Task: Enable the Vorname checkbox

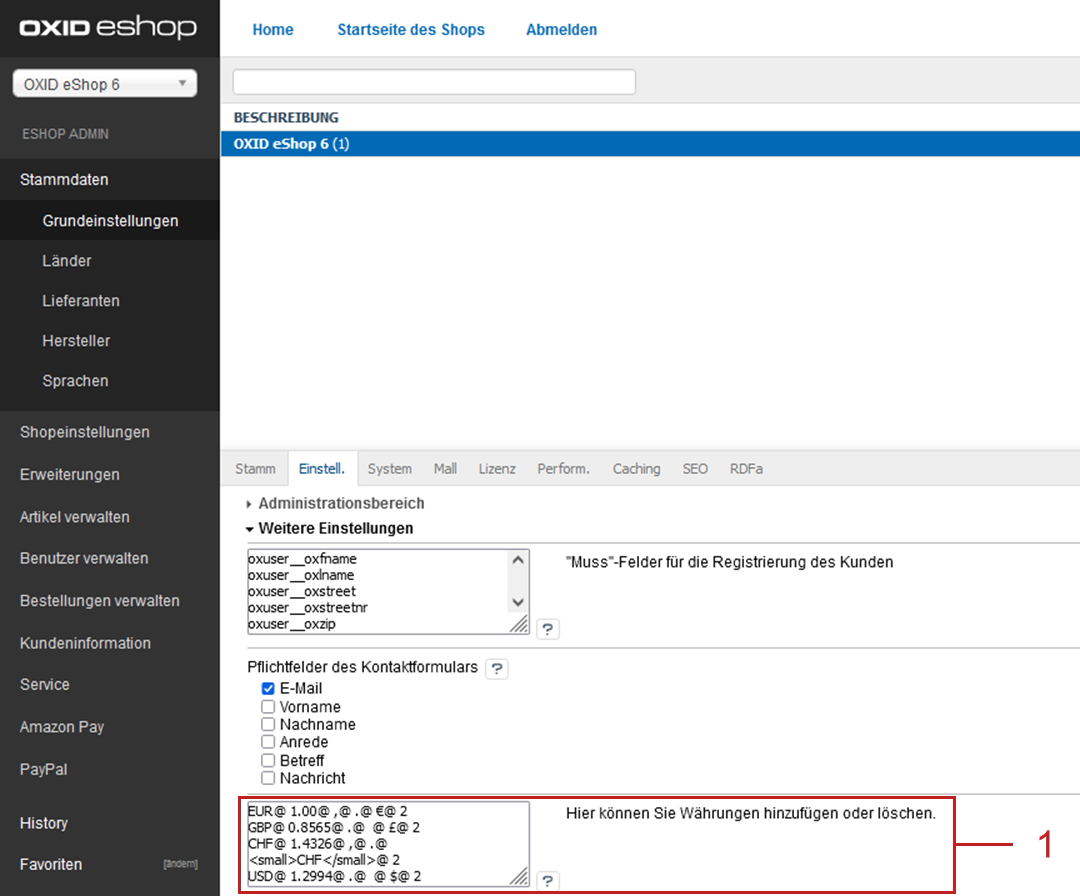Action: coord(268,707)
